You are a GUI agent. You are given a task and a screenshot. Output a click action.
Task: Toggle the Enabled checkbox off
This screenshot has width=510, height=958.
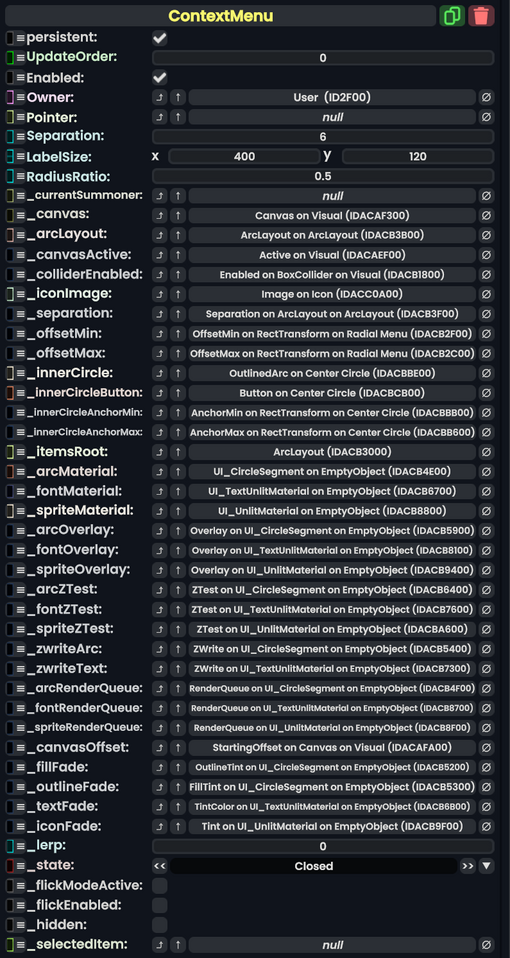tap(159, 78)
